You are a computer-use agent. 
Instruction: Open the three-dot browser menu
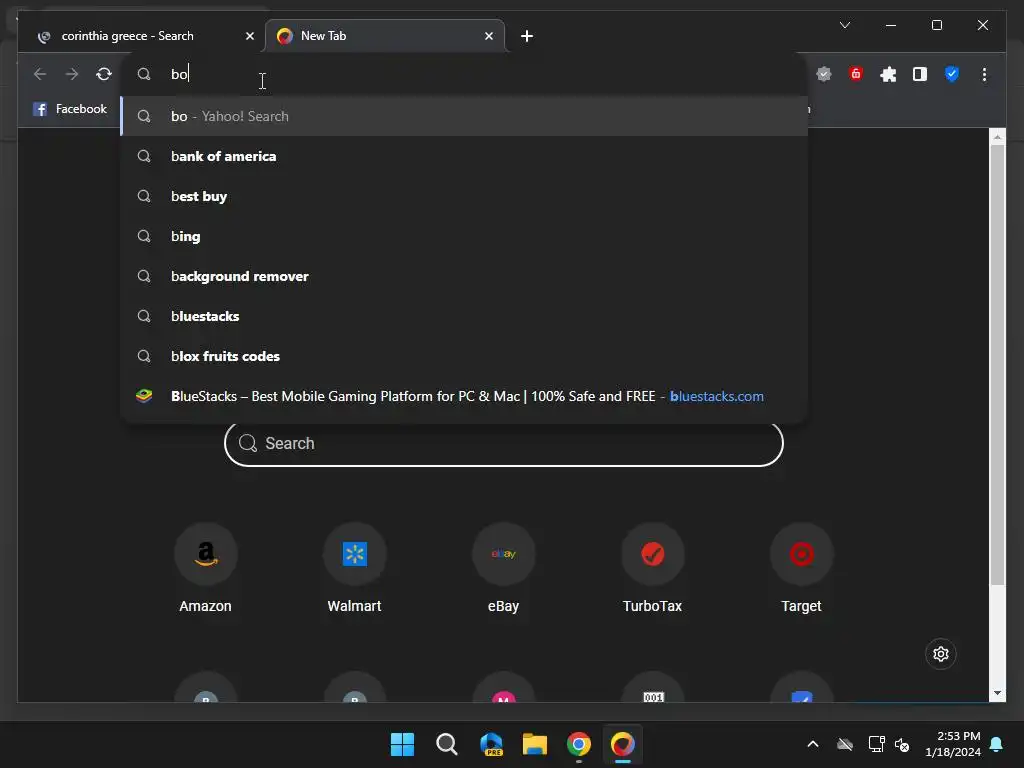(984, 74)
